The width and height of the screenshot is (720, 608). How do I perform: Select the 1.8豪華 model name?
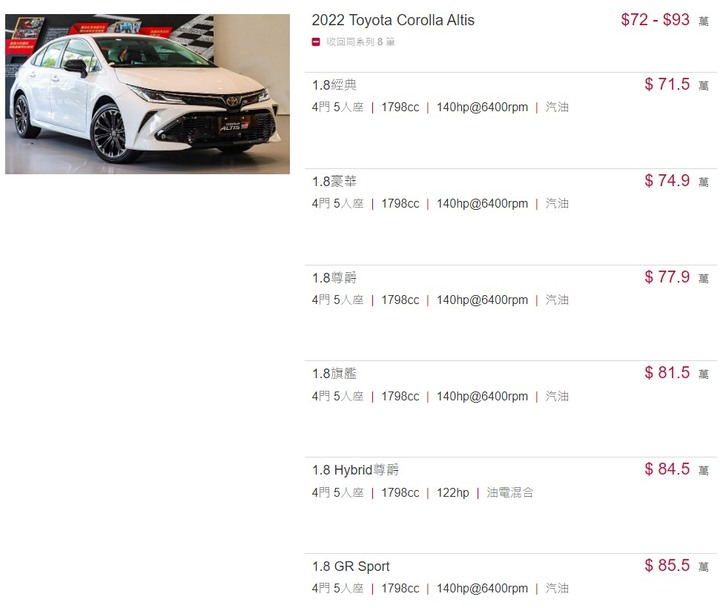pos(334,181)
